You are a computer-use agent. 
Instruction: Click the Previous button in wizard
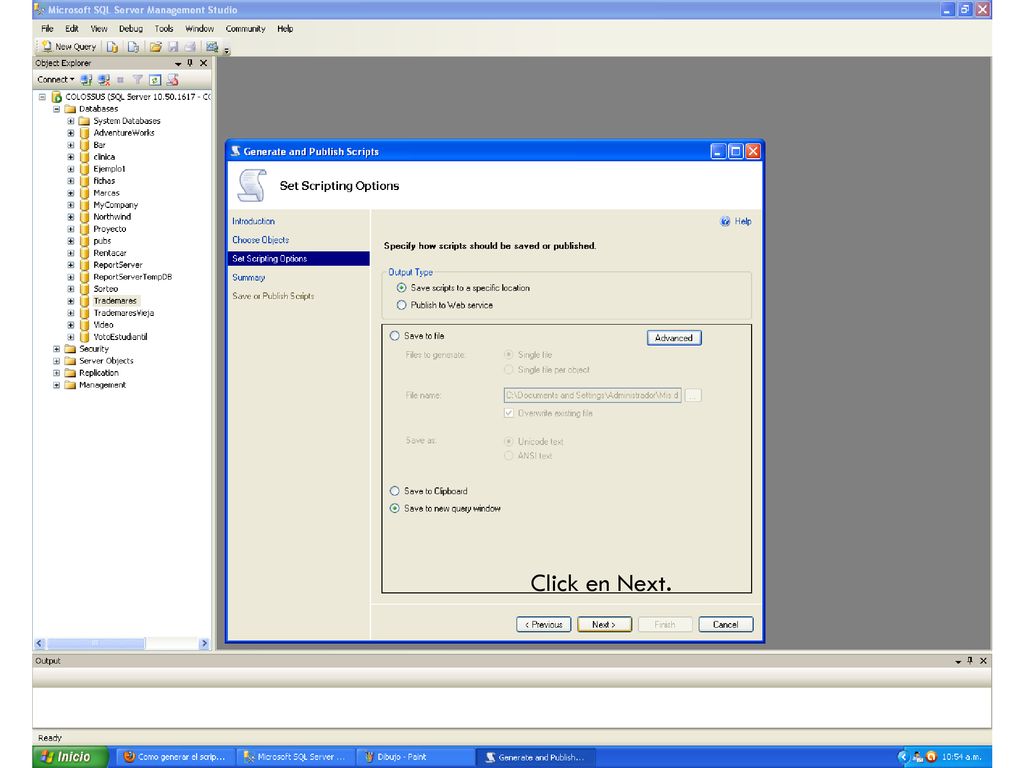[543, 624]
